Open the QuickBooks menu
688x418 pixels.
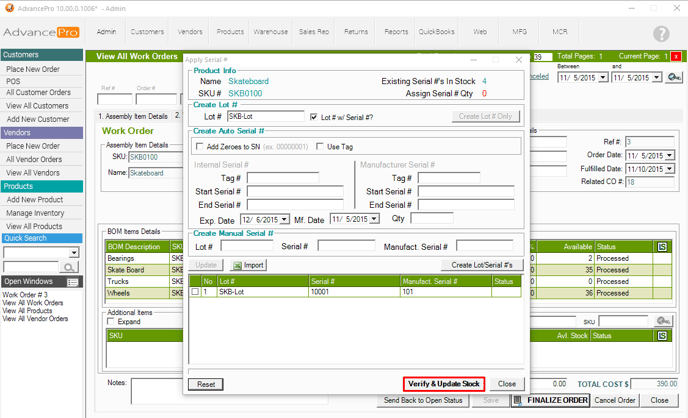pos(436,32)
